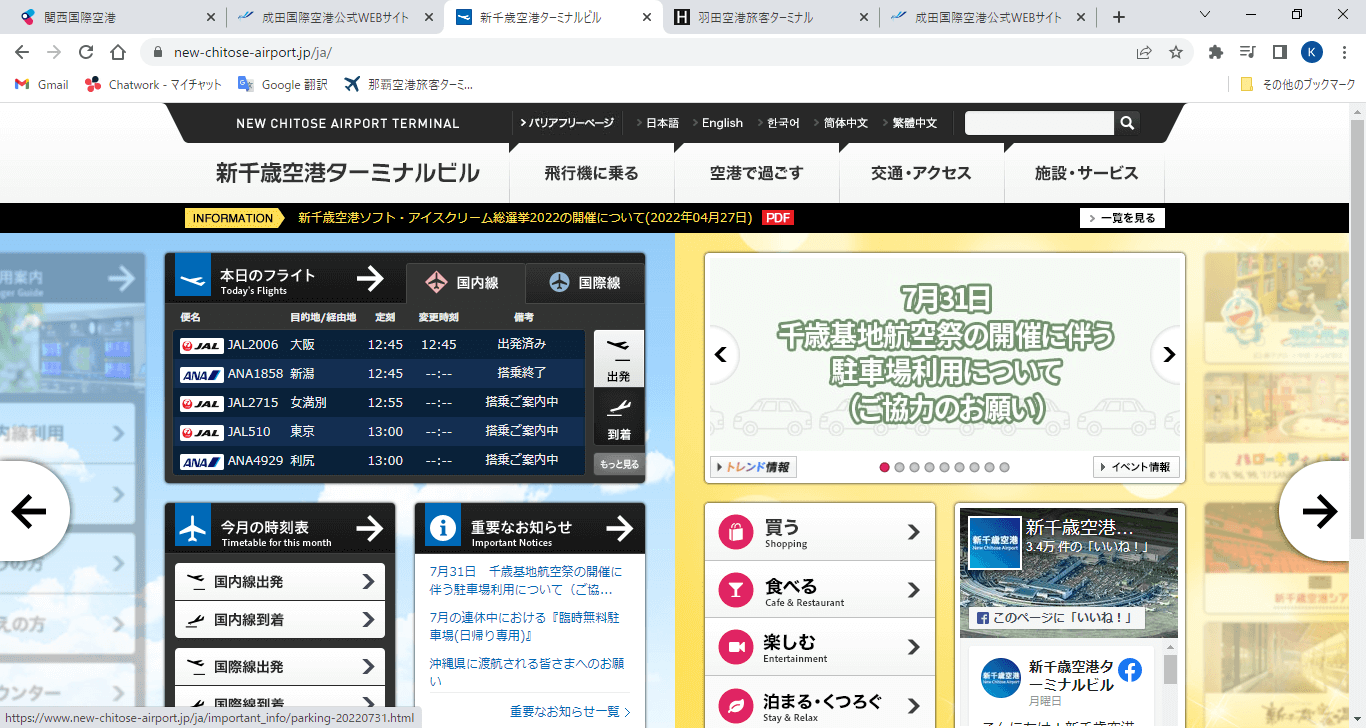The image size is (1366, 728).
Task: Open the PDF badge in information bar
Action: tap(777, 218)
